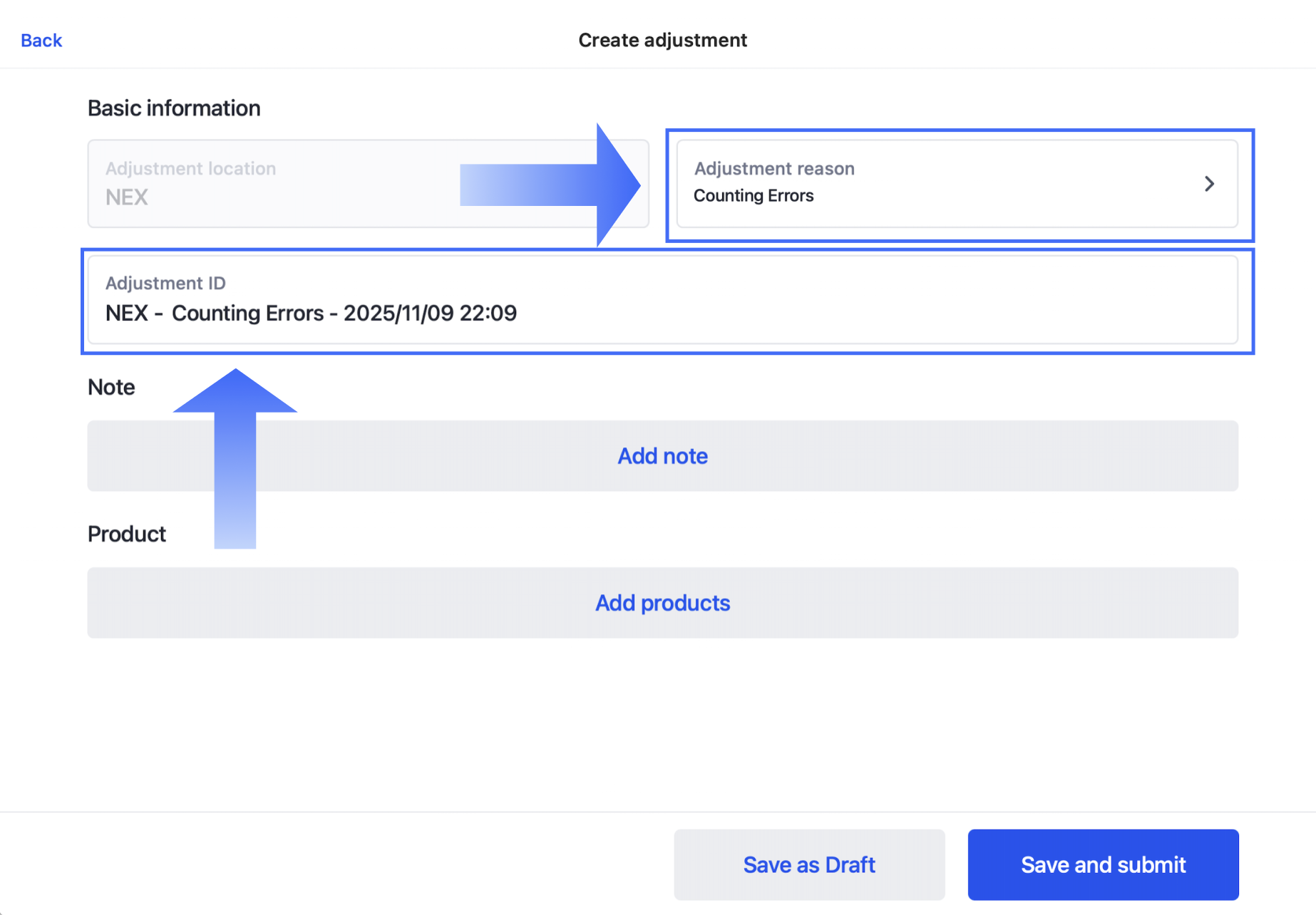This screenshot has height=915, width=1316.
Task: Click the NEX location value text
Action: [x=127, y=197]
